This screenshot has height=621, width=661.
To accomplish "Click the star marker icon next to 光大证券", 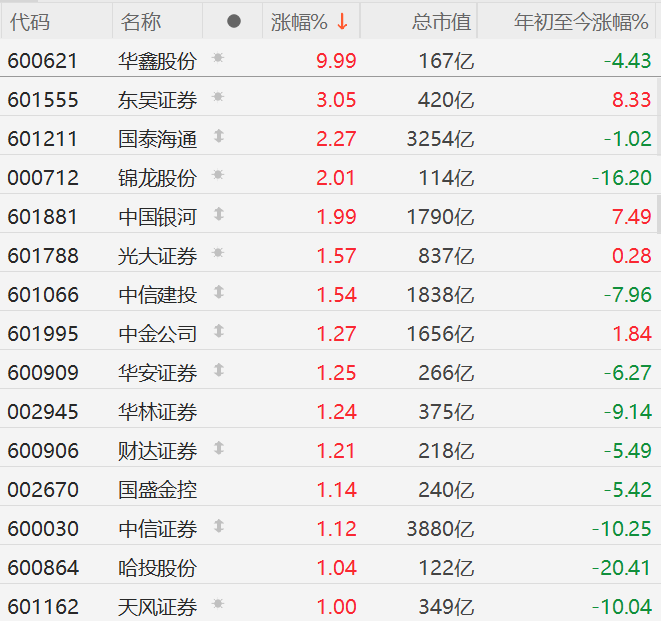I will tap(218, 253).
